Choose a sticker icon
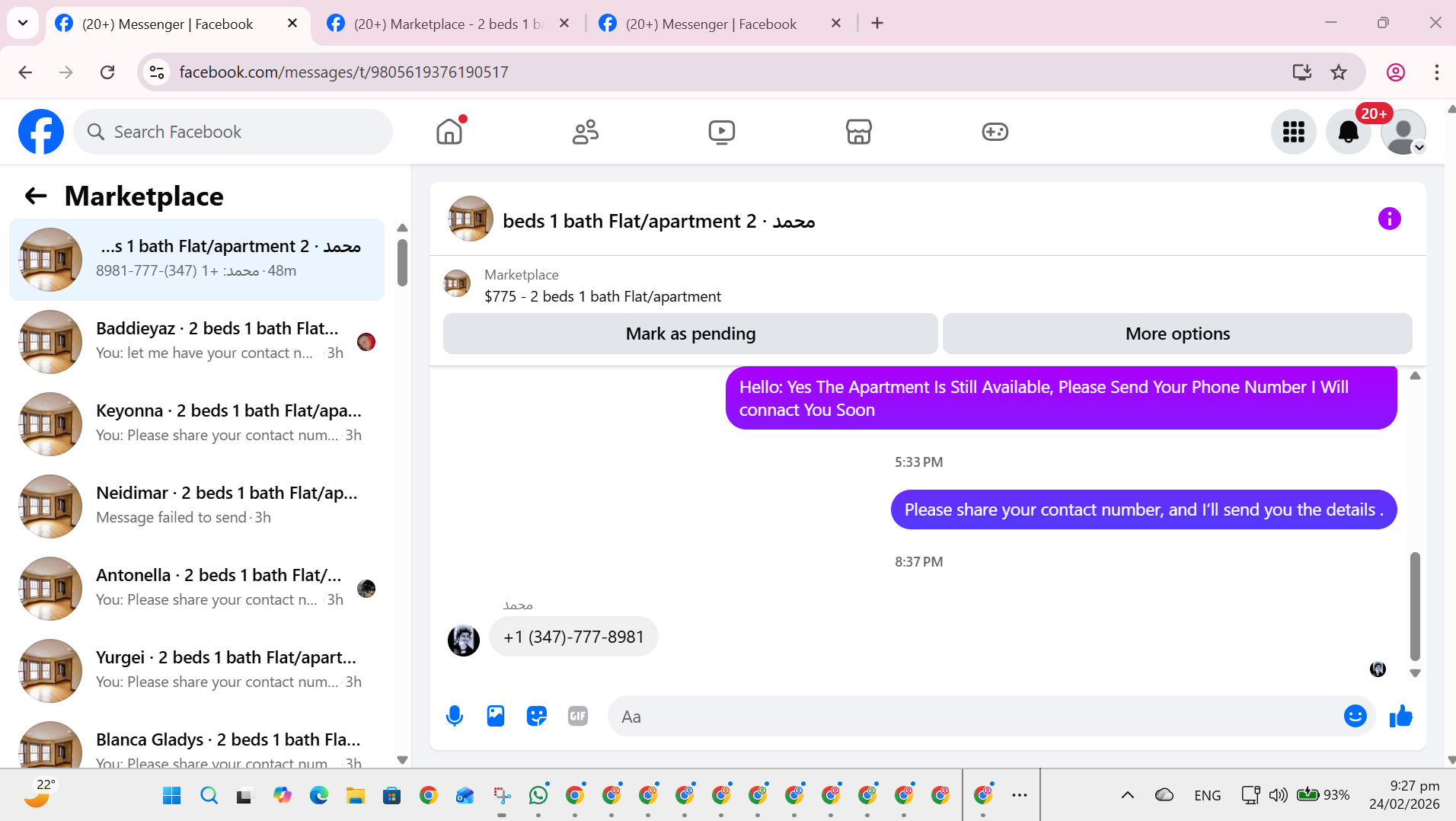1456x821 pixels. pos(537,717)
